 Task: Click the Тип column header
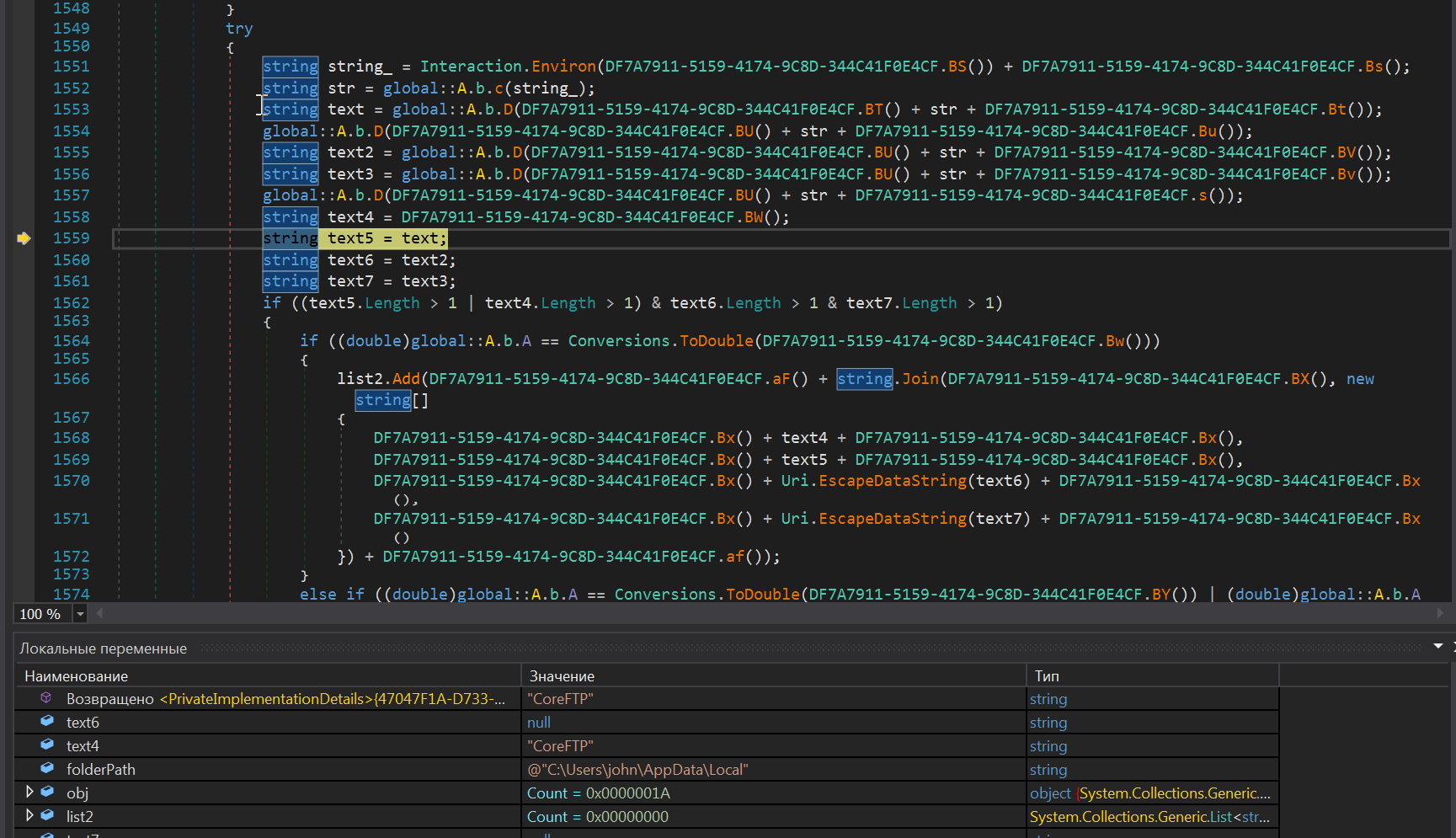pos(1047,676)
